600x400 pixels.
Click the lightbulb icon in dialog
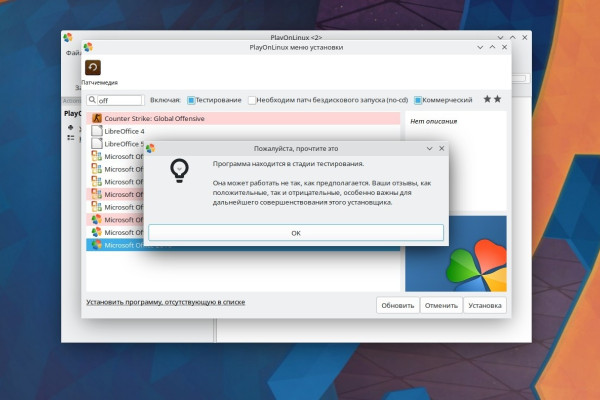pos(179,171)
